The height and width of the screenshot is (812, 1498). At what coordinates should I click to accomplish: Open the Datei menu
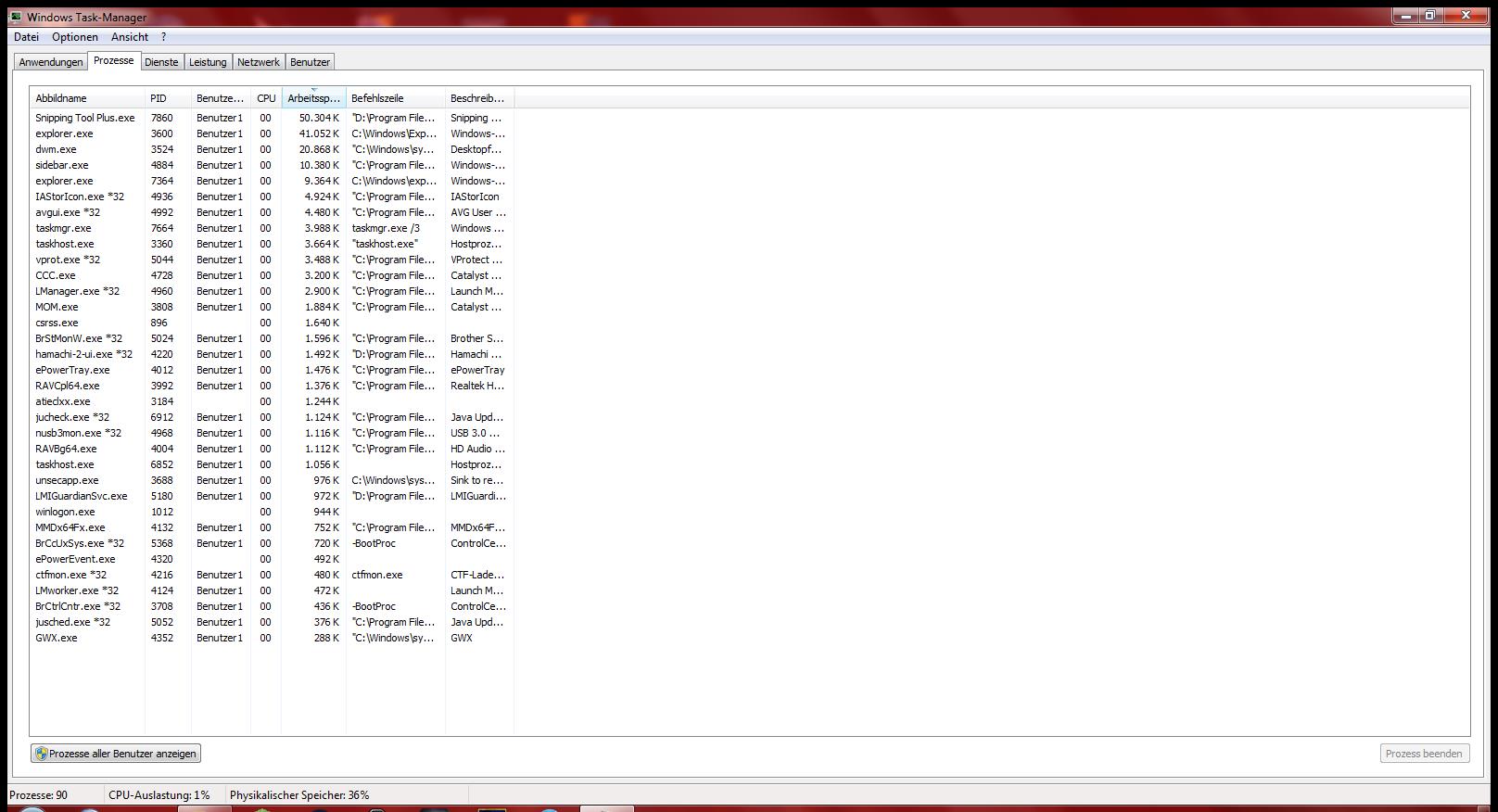tap(26, 37)
